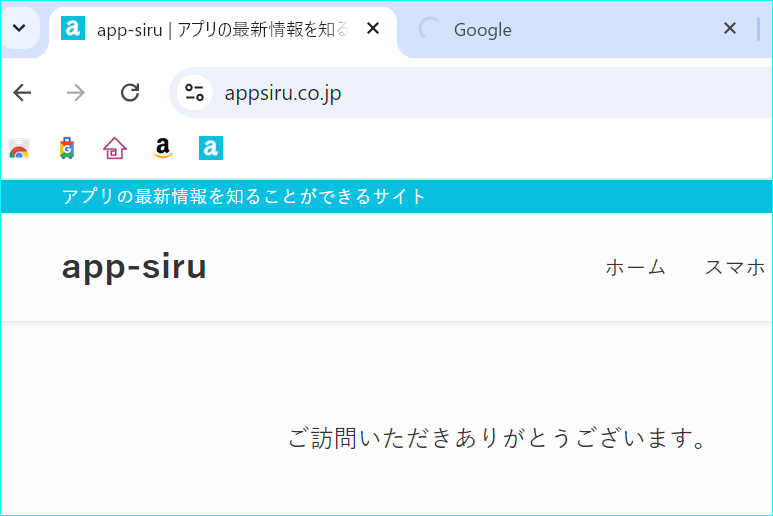View site information icon in address bar

click(x=194, y=93)
